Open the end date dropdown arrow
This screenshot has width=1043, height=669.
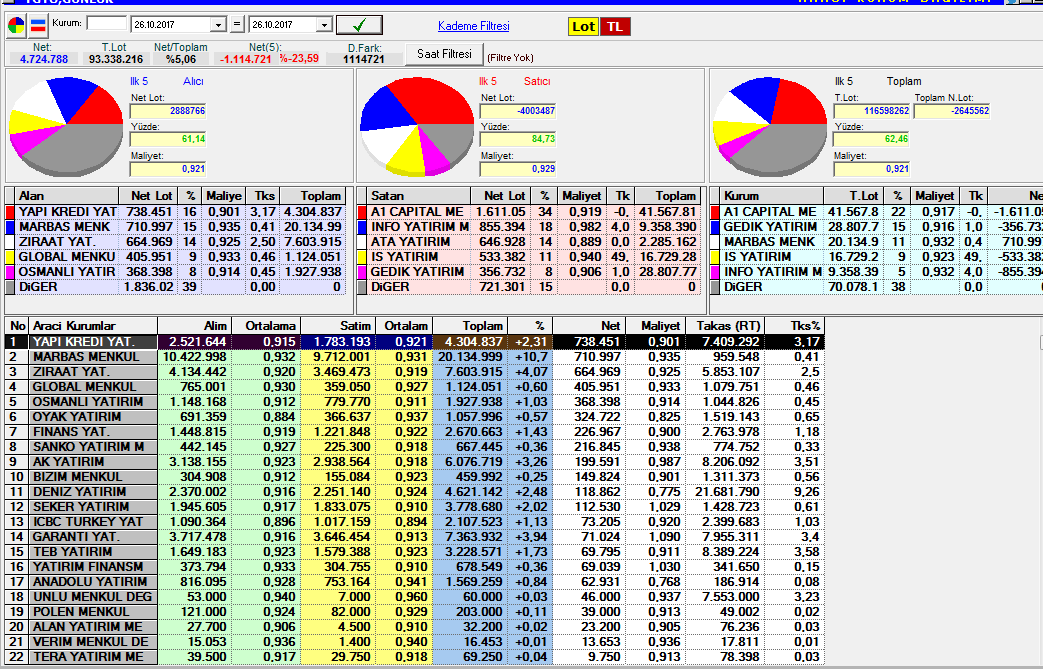point(324,25)
